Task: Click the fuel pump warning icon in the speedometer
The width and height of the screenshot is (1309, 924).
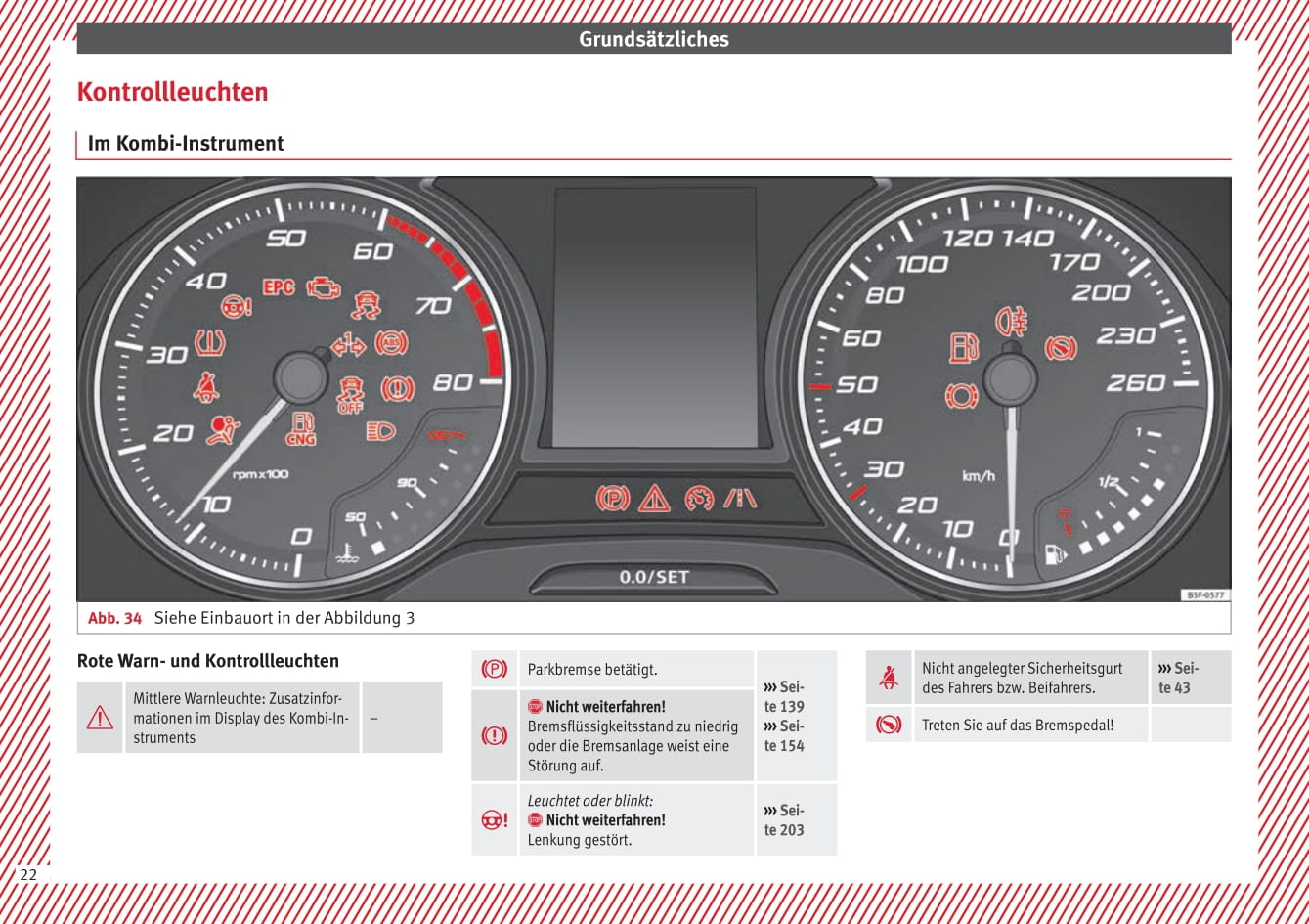Action: (963, 348)
